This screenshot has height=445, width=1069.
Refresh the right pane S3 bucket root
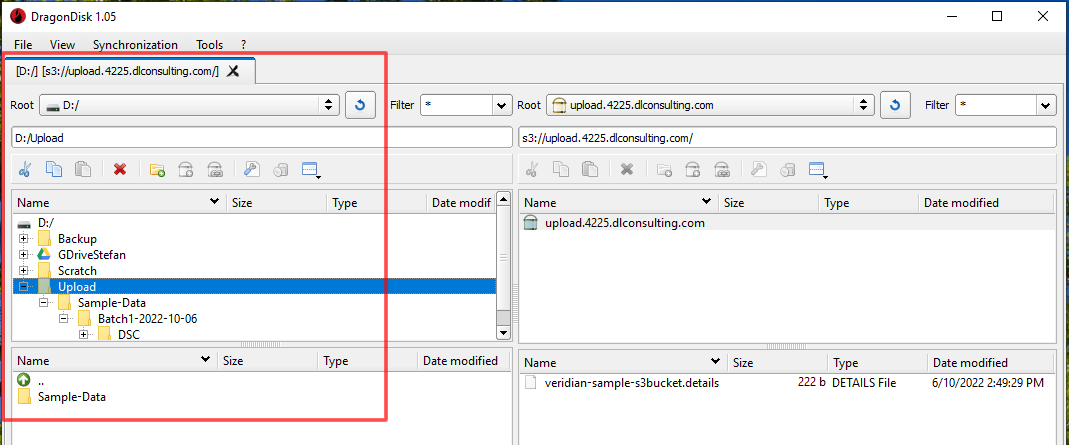[895, 105]
